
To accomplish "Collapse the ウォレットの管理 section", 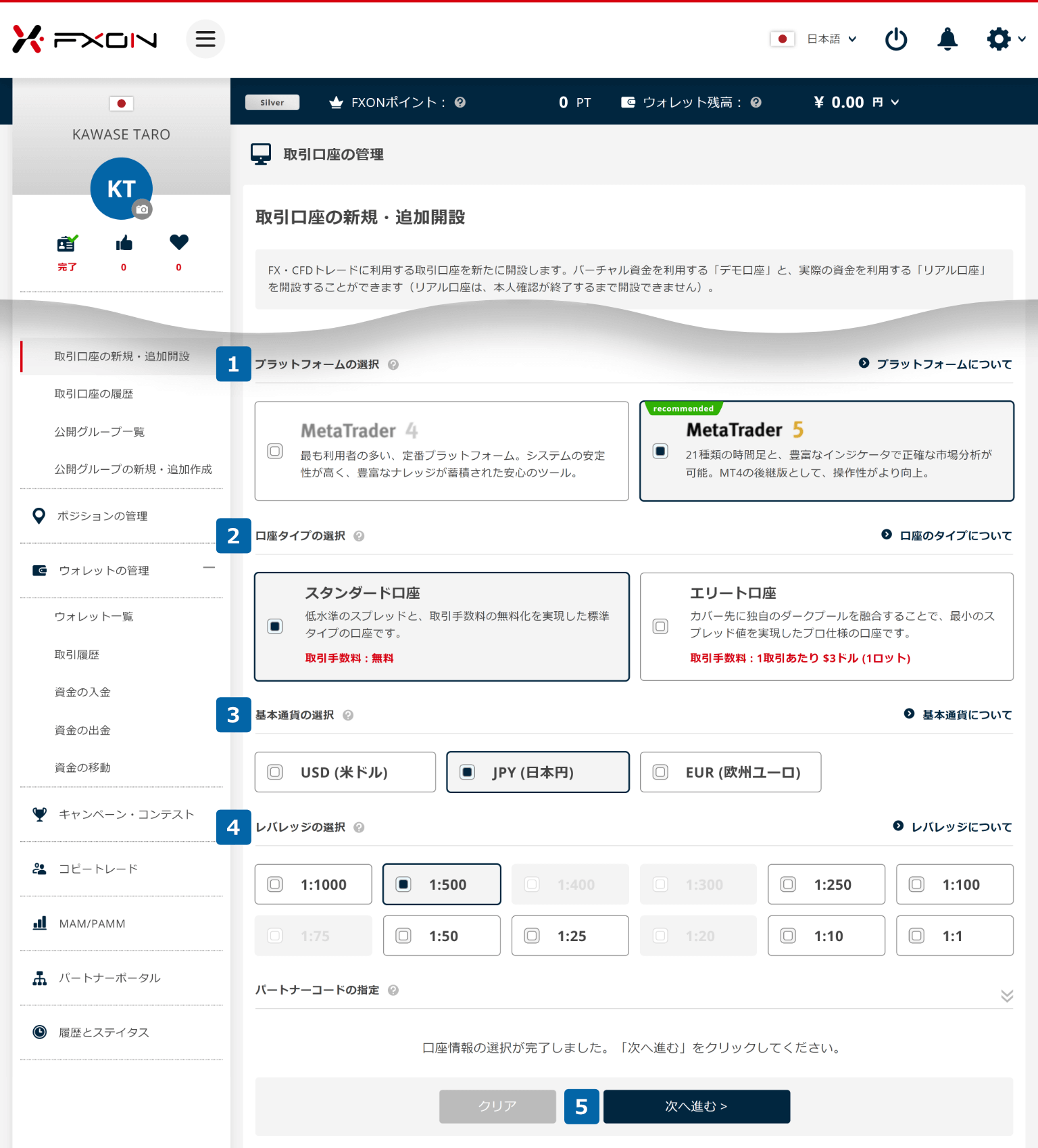I will [x=209, y=568].
